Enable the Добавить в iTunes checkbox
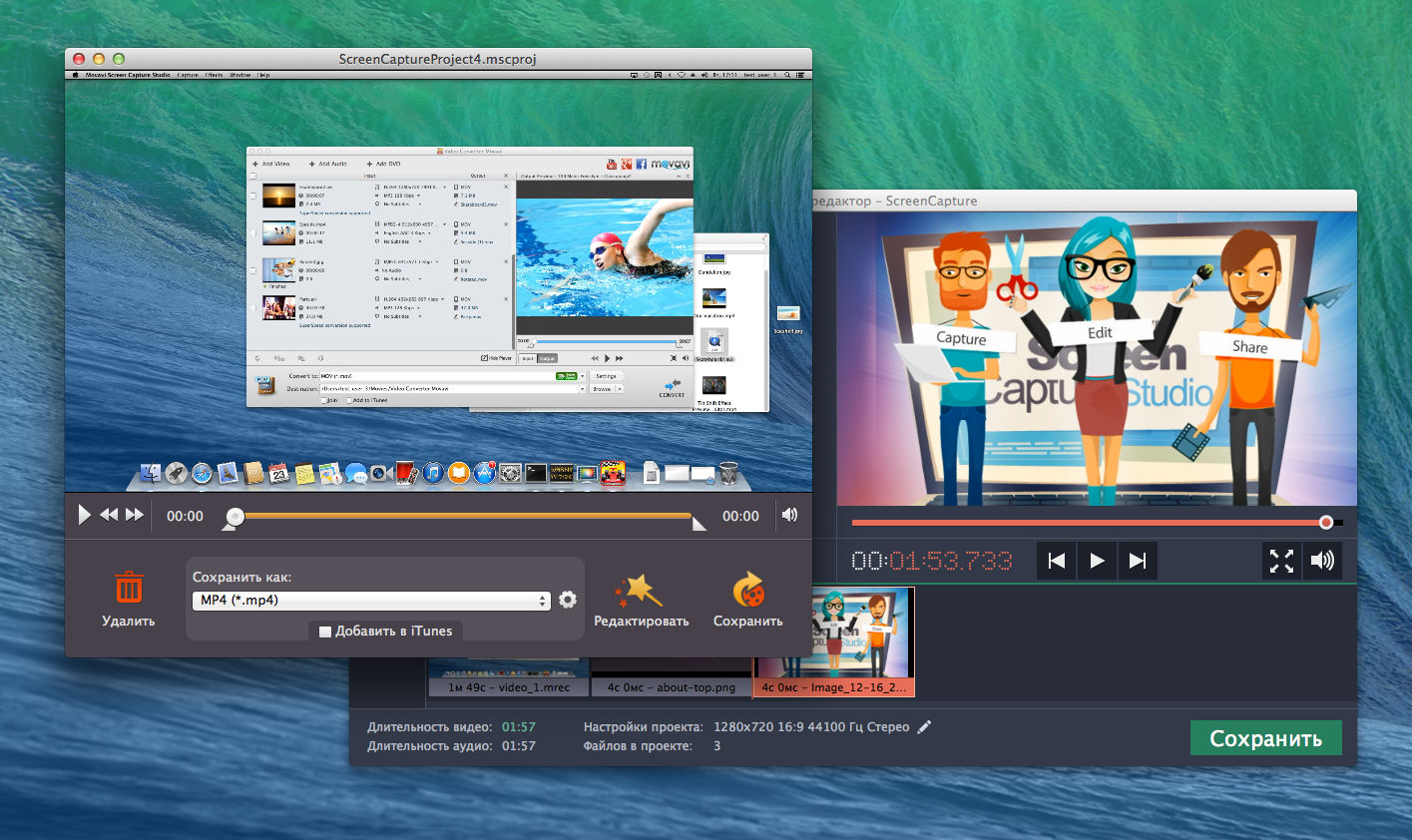 click(x=325, y=631)
